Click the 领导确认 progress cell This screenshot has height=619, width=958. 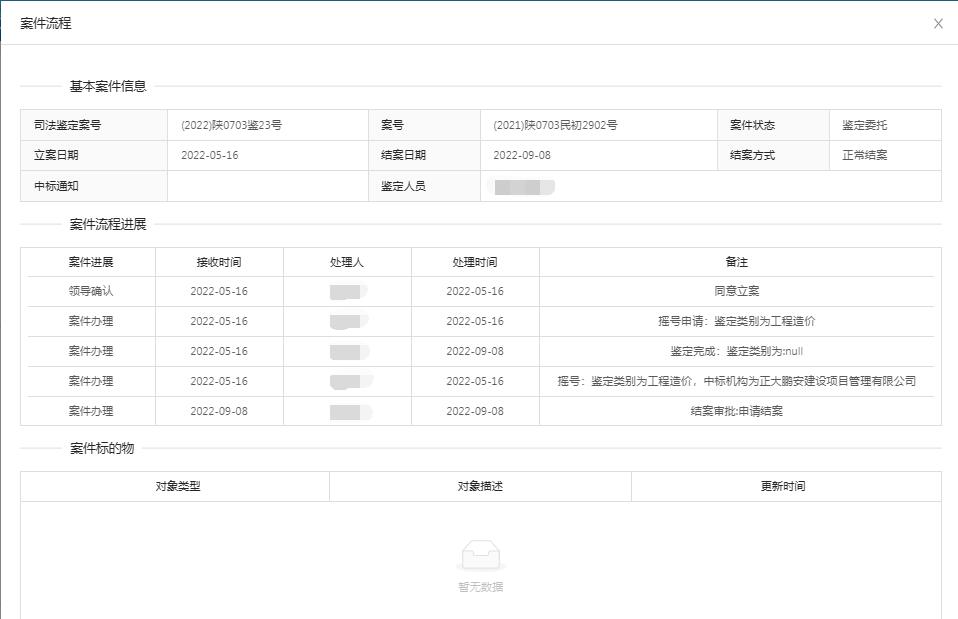(90, 291)
